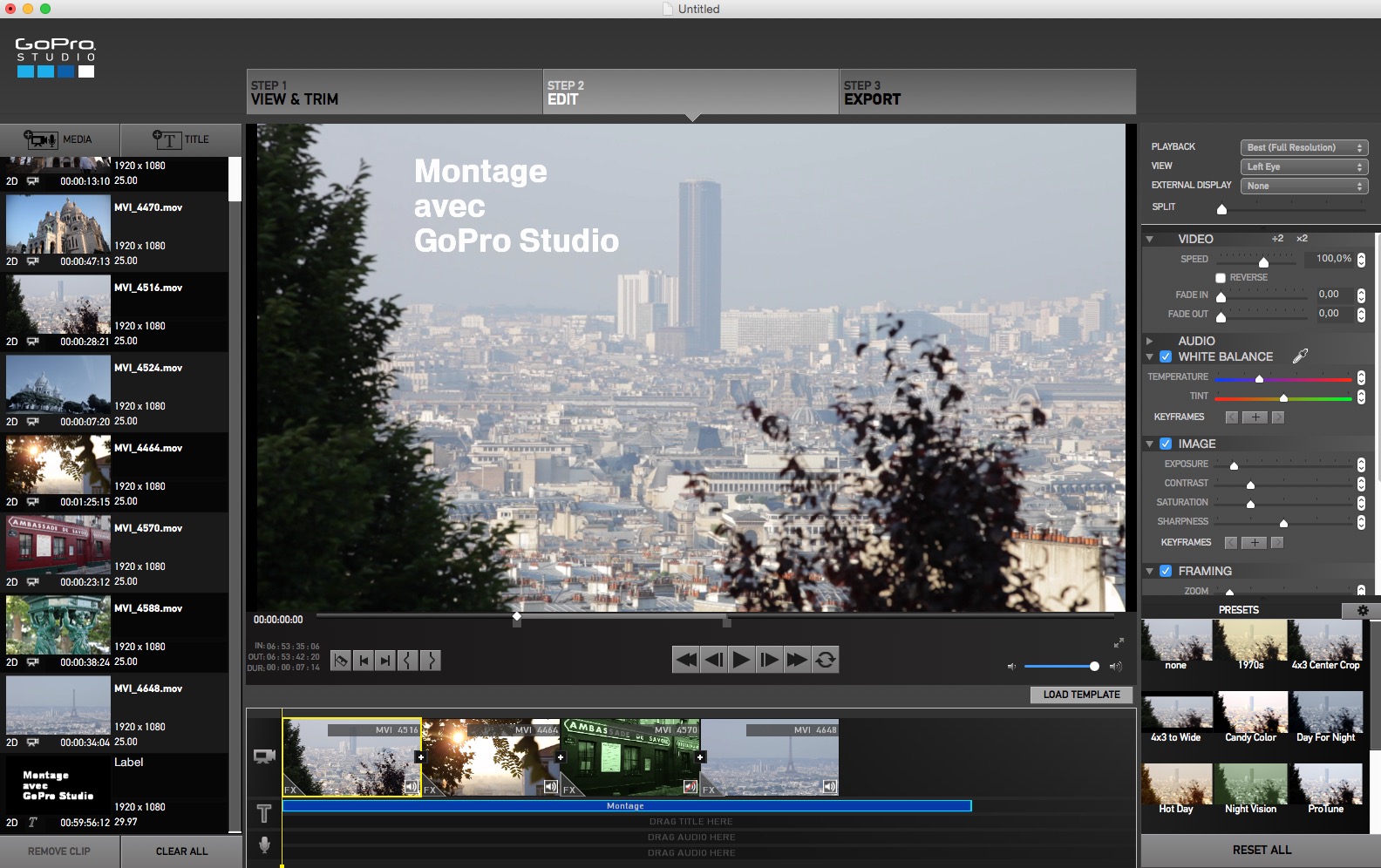Click the rewind playback button
The height and width of the screenshot is (868, 1381).
pos(686,660)
